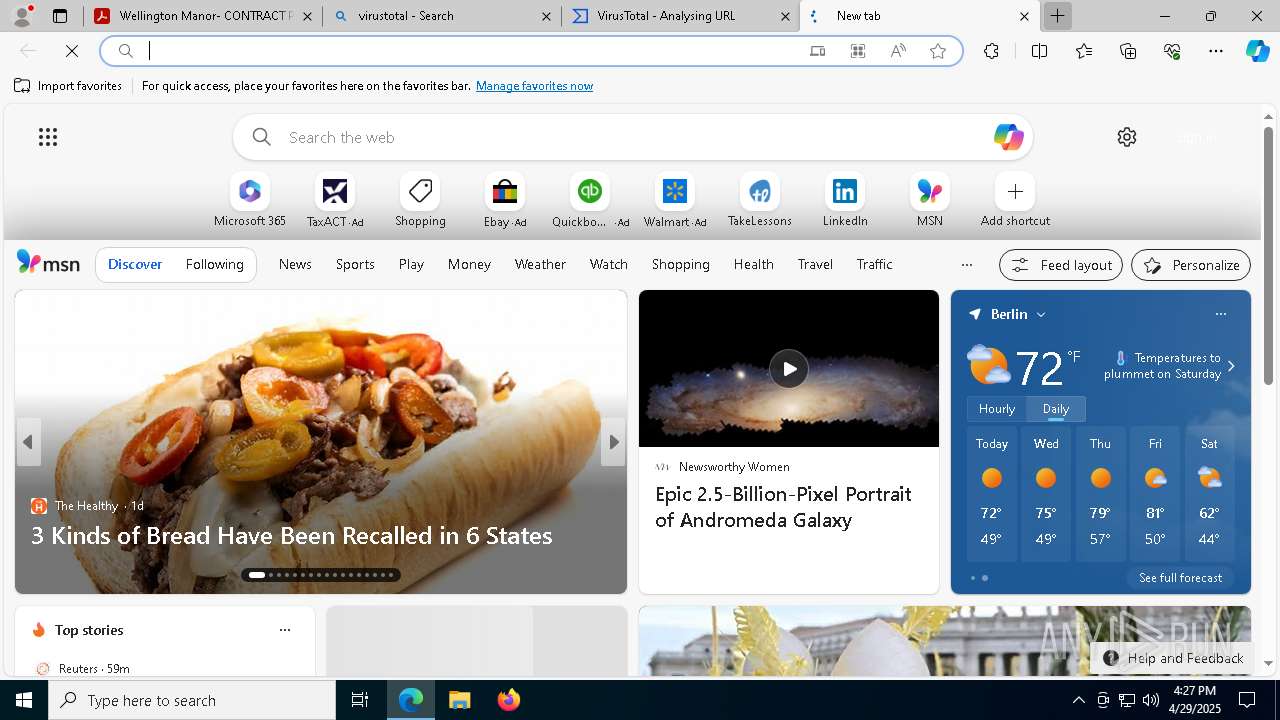Viewport: 1280px width, 720px height.
Task: Open the apps grid launcher
Action: pyautogui.click(x=48, y=137)
